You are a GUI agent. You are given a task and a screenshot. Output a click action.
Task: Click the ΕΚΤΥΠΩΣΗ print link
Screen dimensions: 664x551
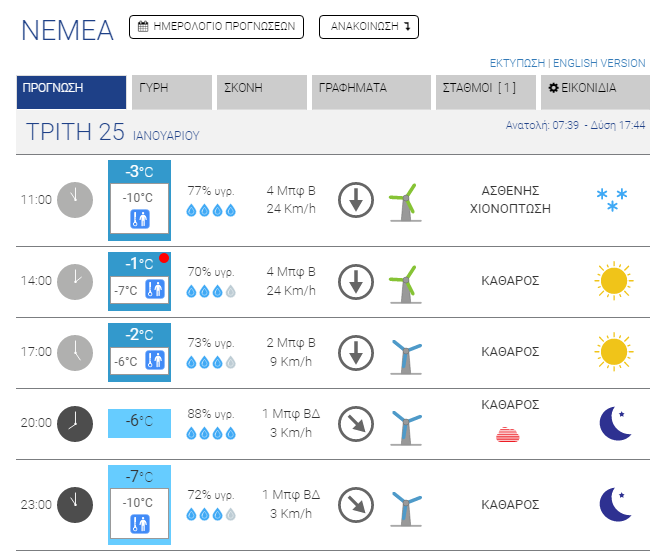517,62
